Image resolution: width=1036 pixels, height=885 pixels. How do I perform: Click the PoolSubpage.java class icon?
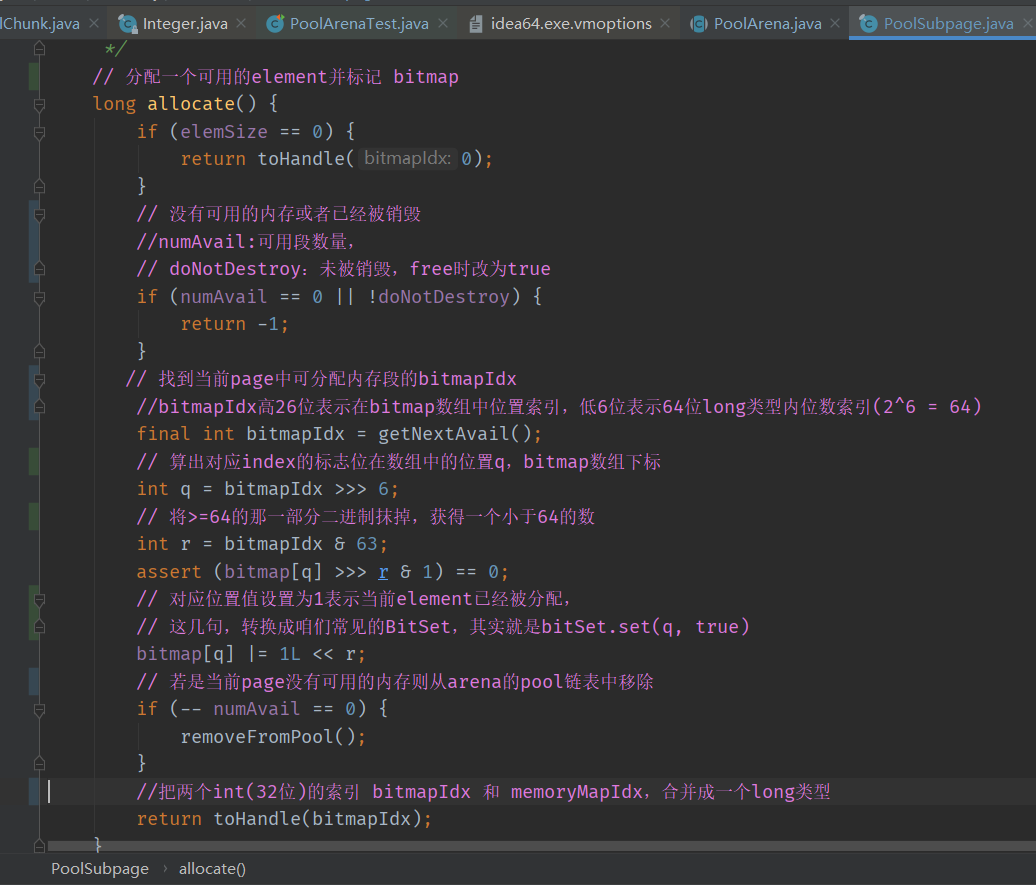pyautogui.click(x=868, y=24)
